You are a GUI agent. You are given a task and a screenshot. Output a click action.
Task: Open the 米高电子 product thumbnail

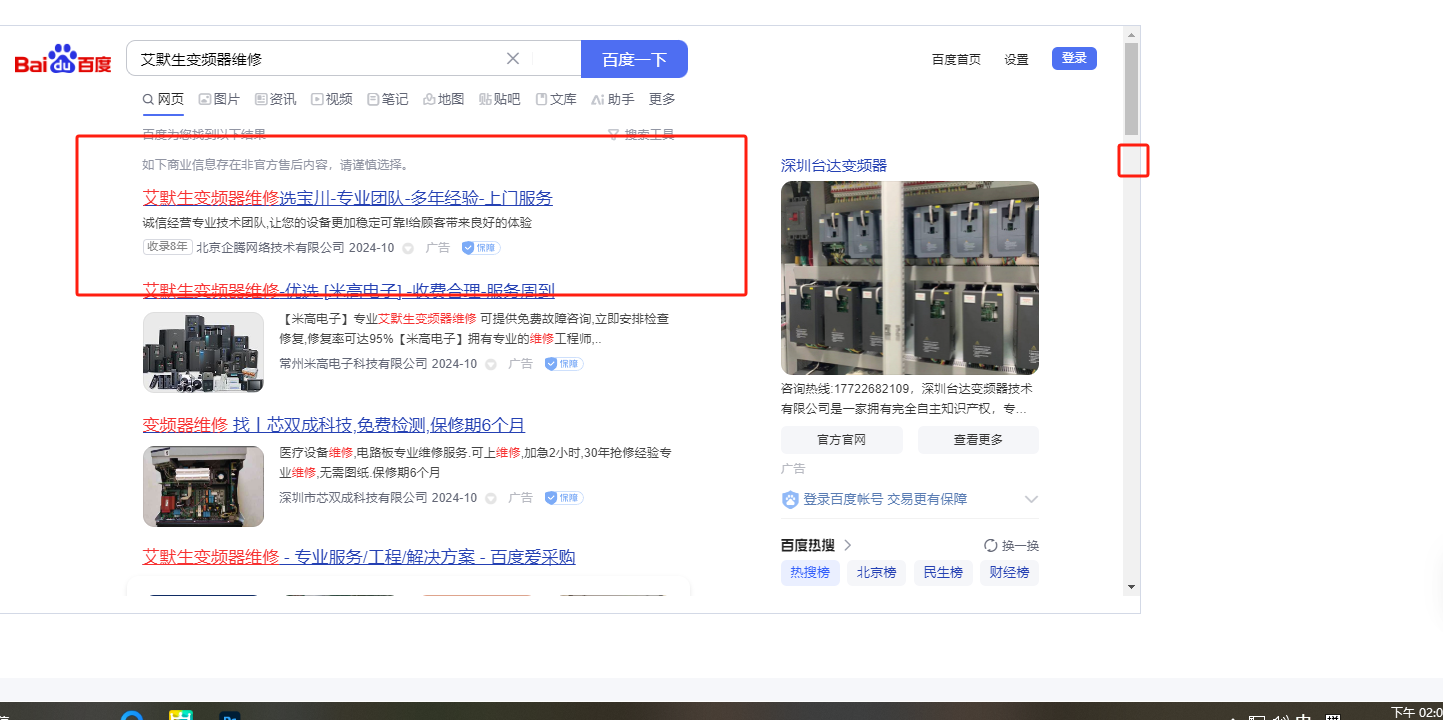tap(203, 352)
